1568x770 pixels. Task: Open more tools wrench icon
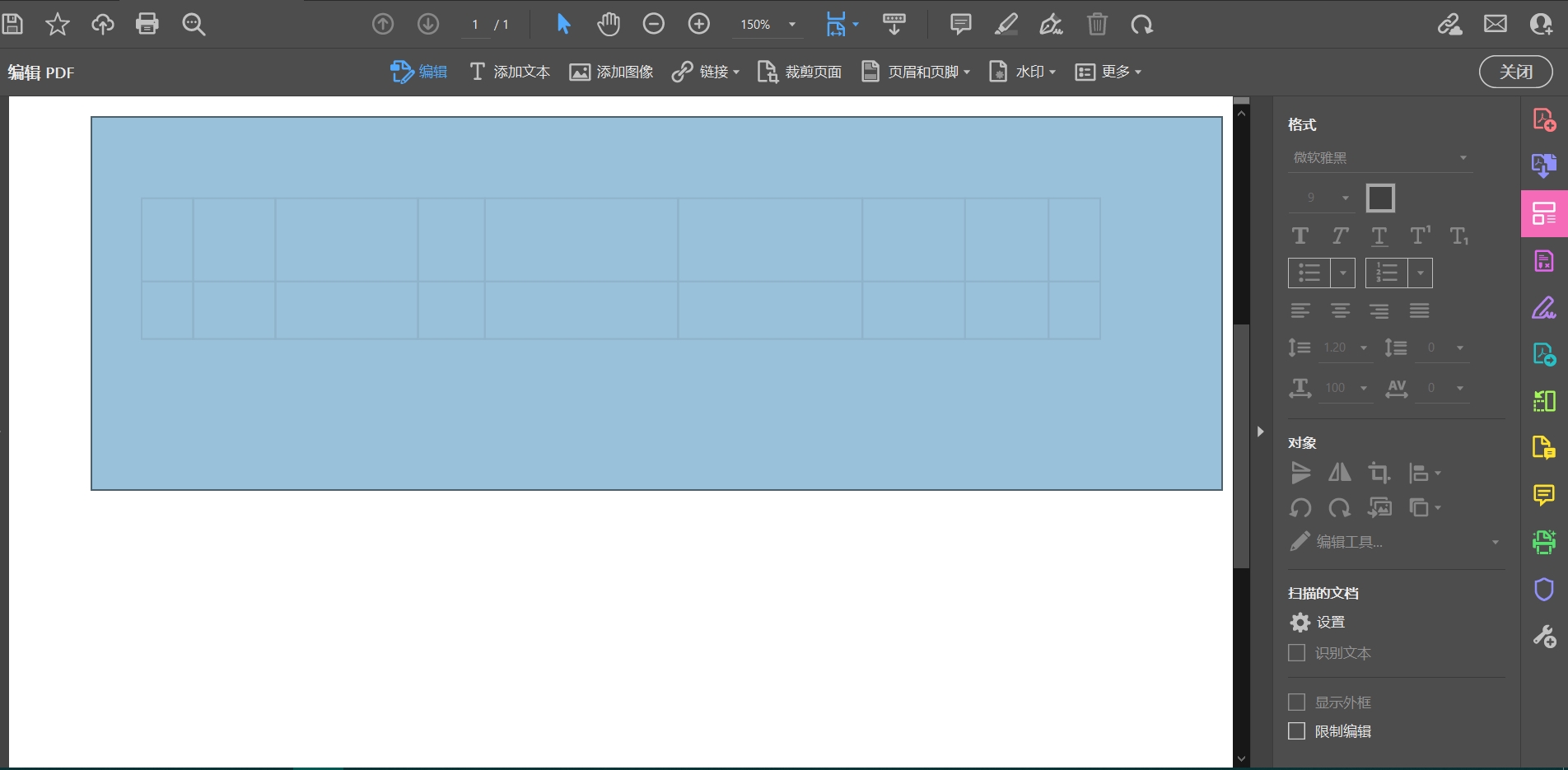pyautogui.click(x=1544, y=637)
